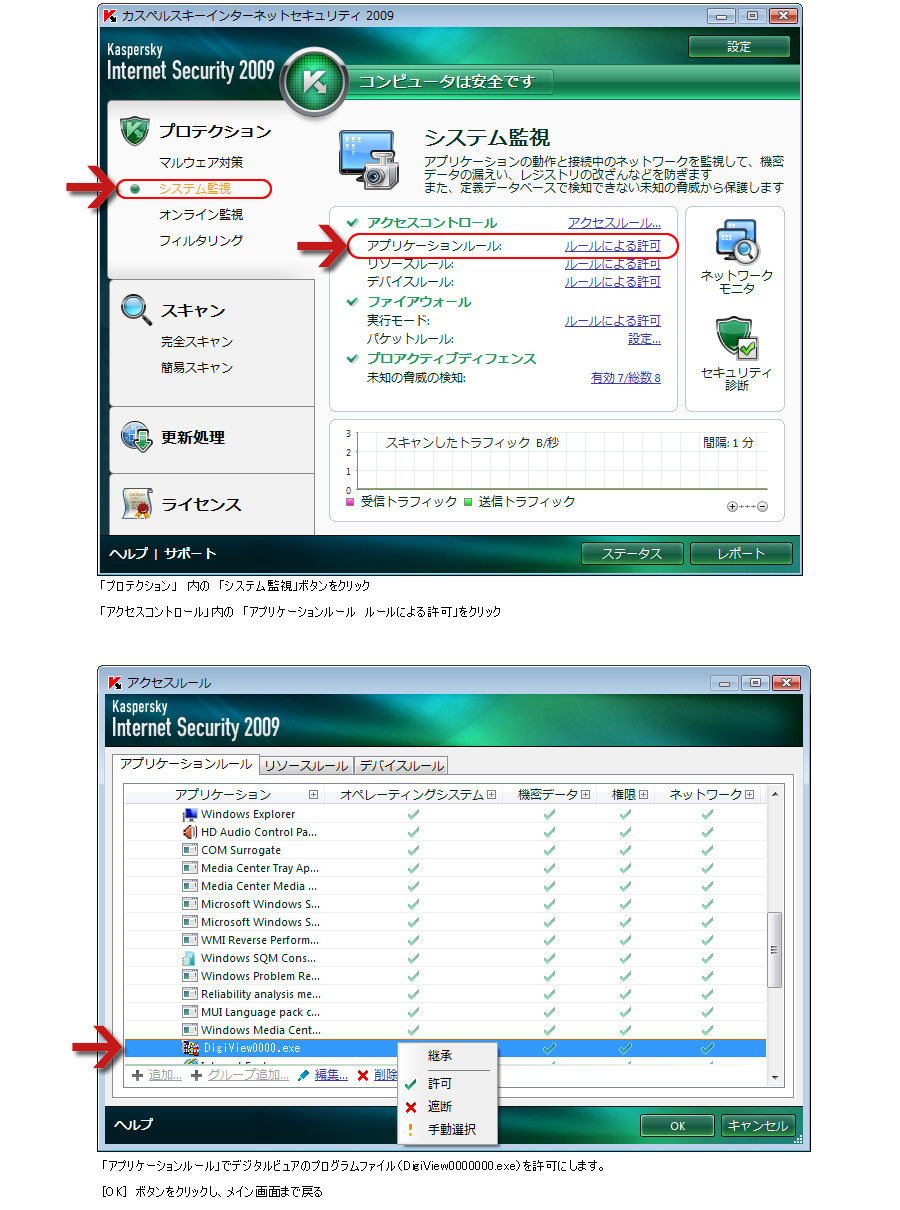Click the レポート button

click(741, 553)
